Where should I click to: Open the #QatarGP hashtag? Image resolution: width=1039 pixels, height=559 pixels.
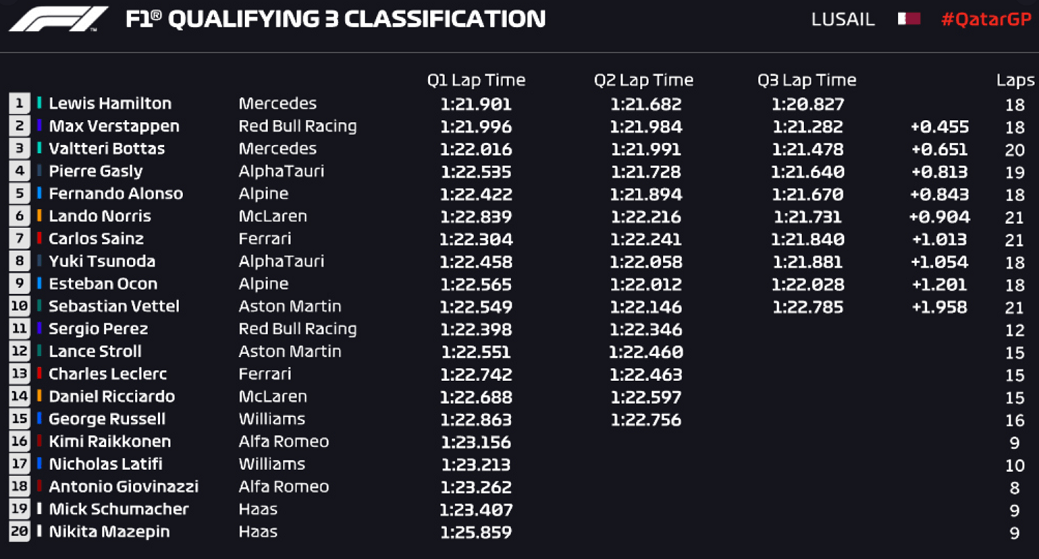tap(986, 19)
